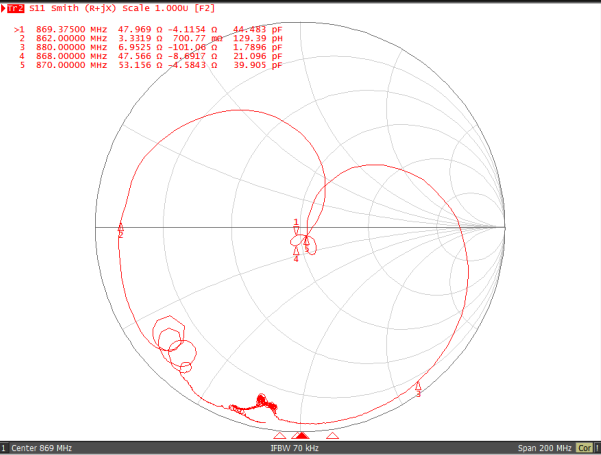Change the Smith (R+jX) format
601x455 pixels.
point(92,8)
